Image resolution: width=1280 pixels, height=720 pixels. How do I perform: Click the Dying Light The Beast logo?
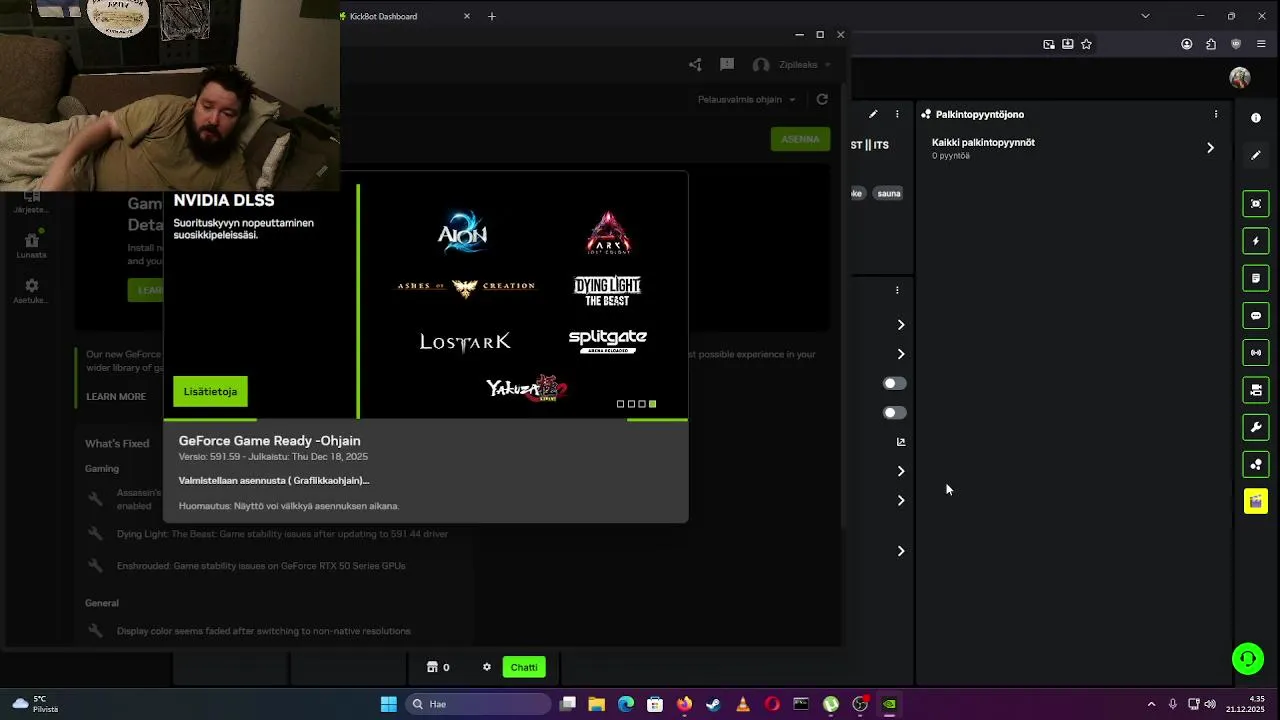pyautogui.click(x=607, y=291)
